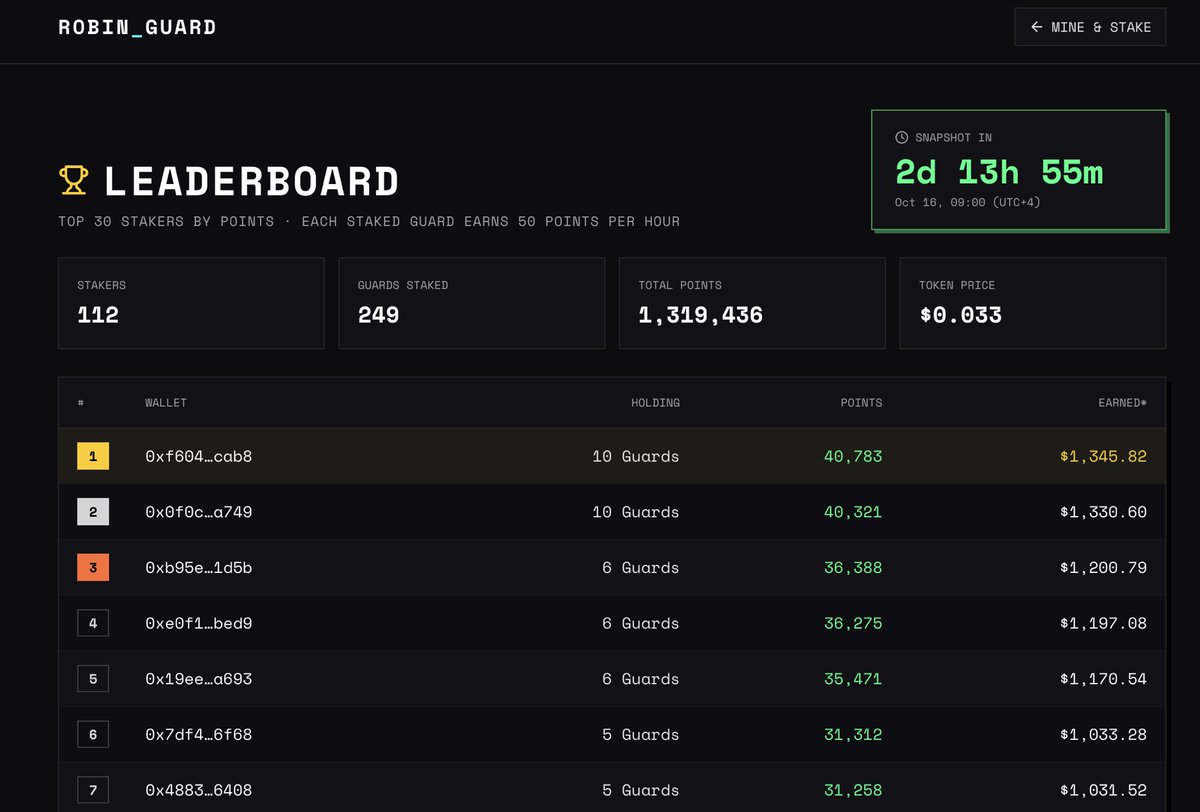Click the rank 5 badge

[93, 679]
